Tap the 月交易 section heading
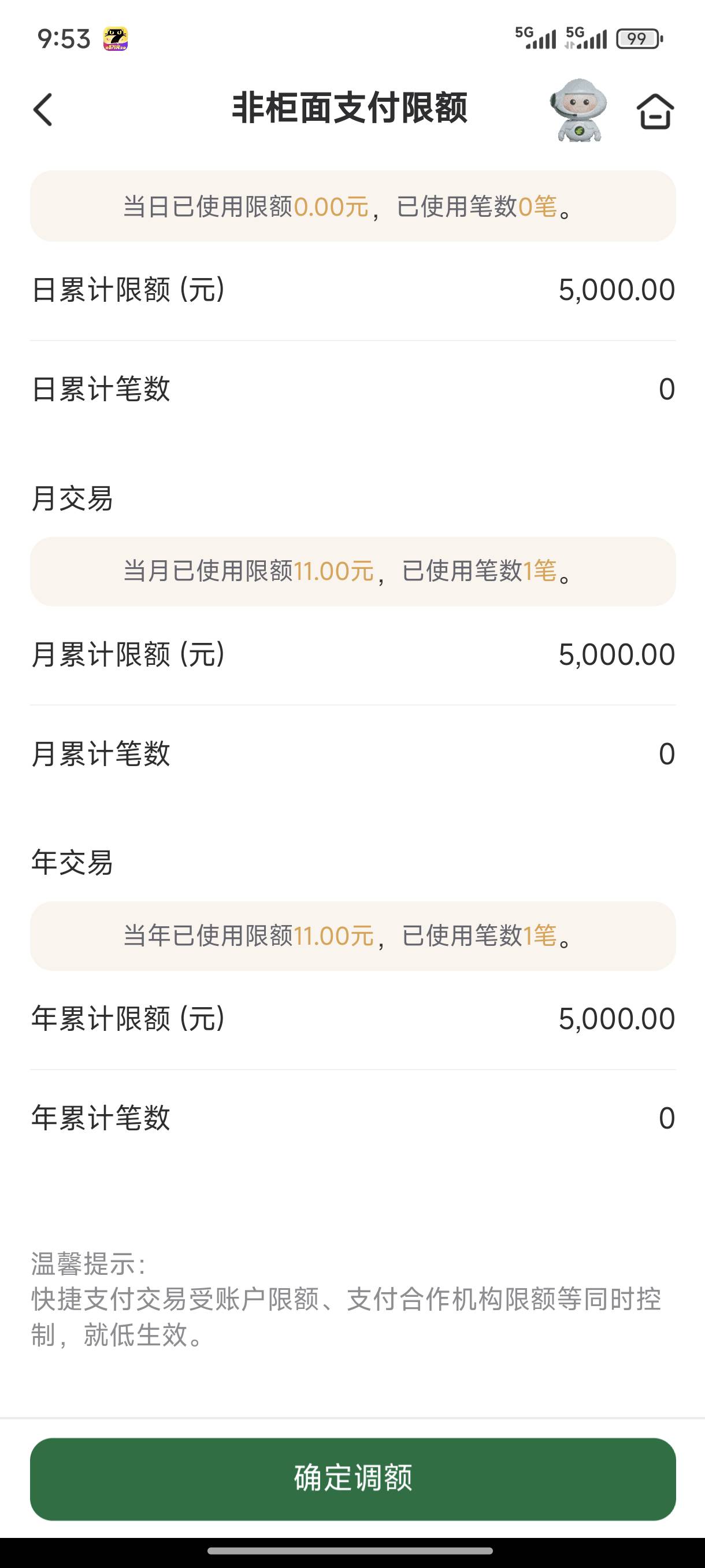 (x=72, y=498)
